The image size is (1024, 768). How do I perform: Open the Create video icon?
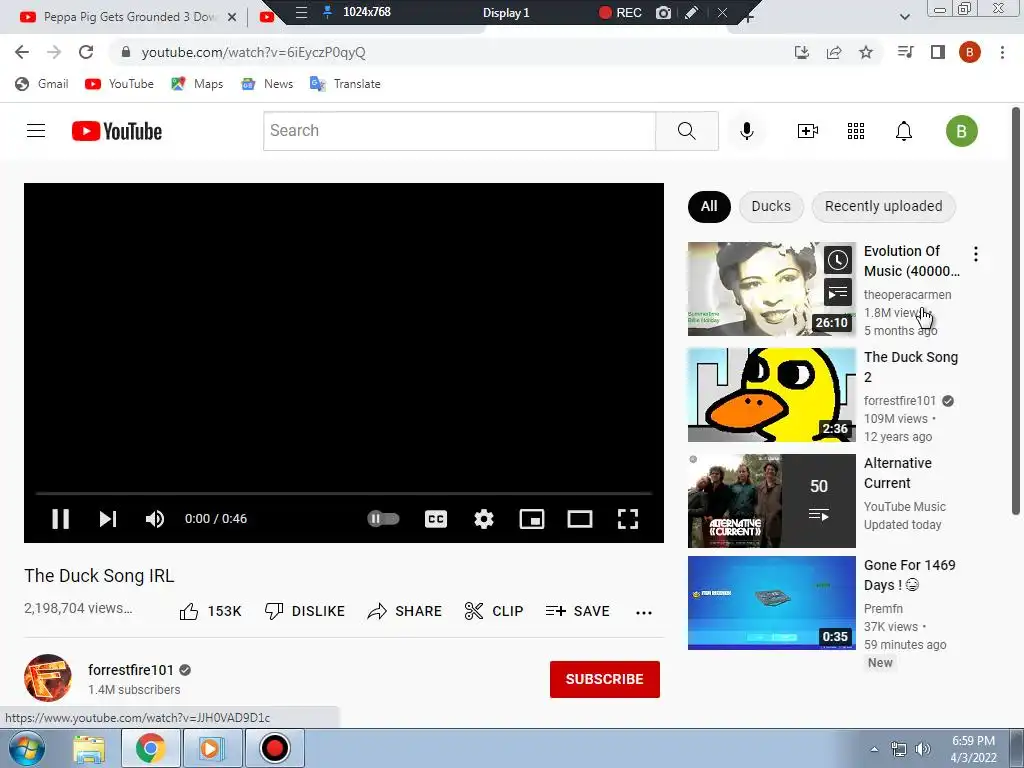(x=808, y=131)
